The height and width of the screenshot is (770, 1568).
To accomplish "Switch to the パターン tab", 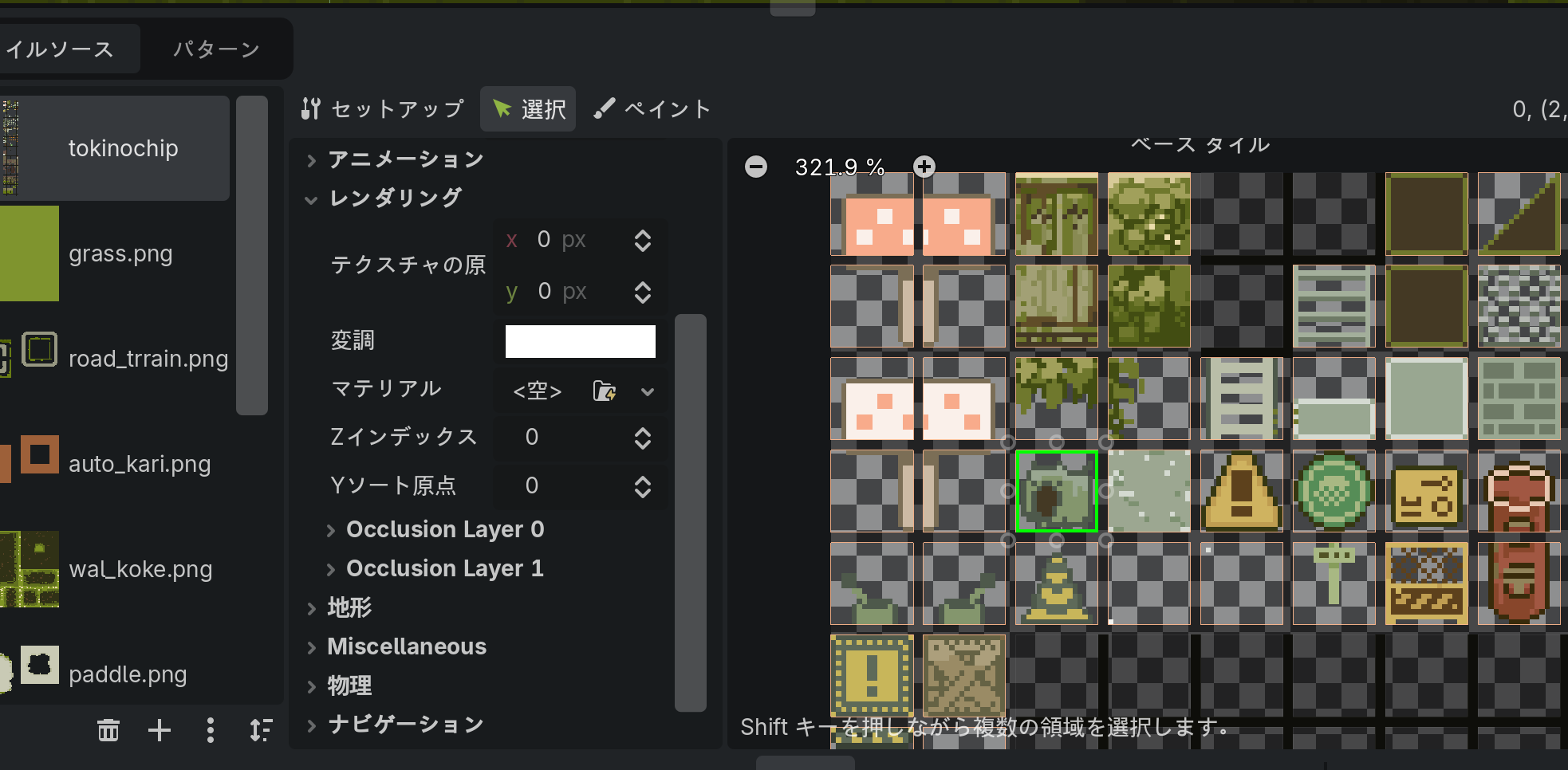I will point(216,49).
